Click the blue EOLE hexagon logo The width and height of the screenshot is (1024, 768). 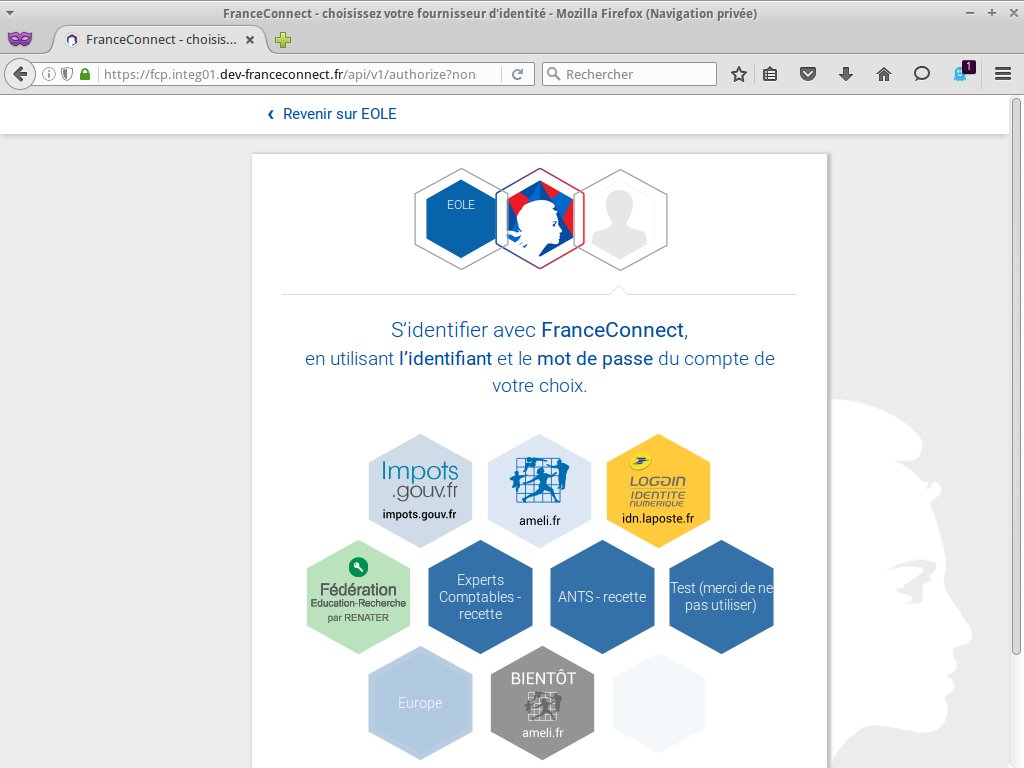pos(460,219)
